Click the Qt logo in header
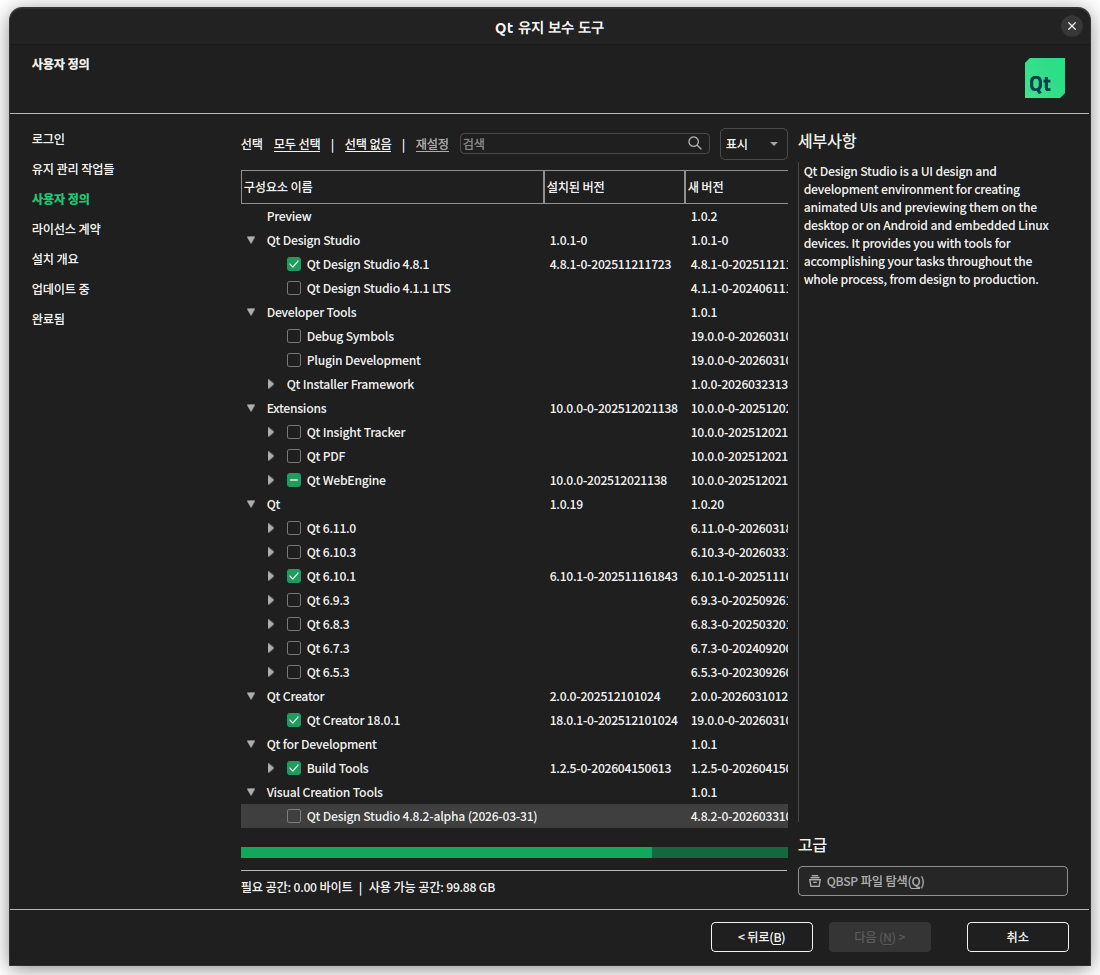This screenshot has width=1100, height=975. point(1045,78)
